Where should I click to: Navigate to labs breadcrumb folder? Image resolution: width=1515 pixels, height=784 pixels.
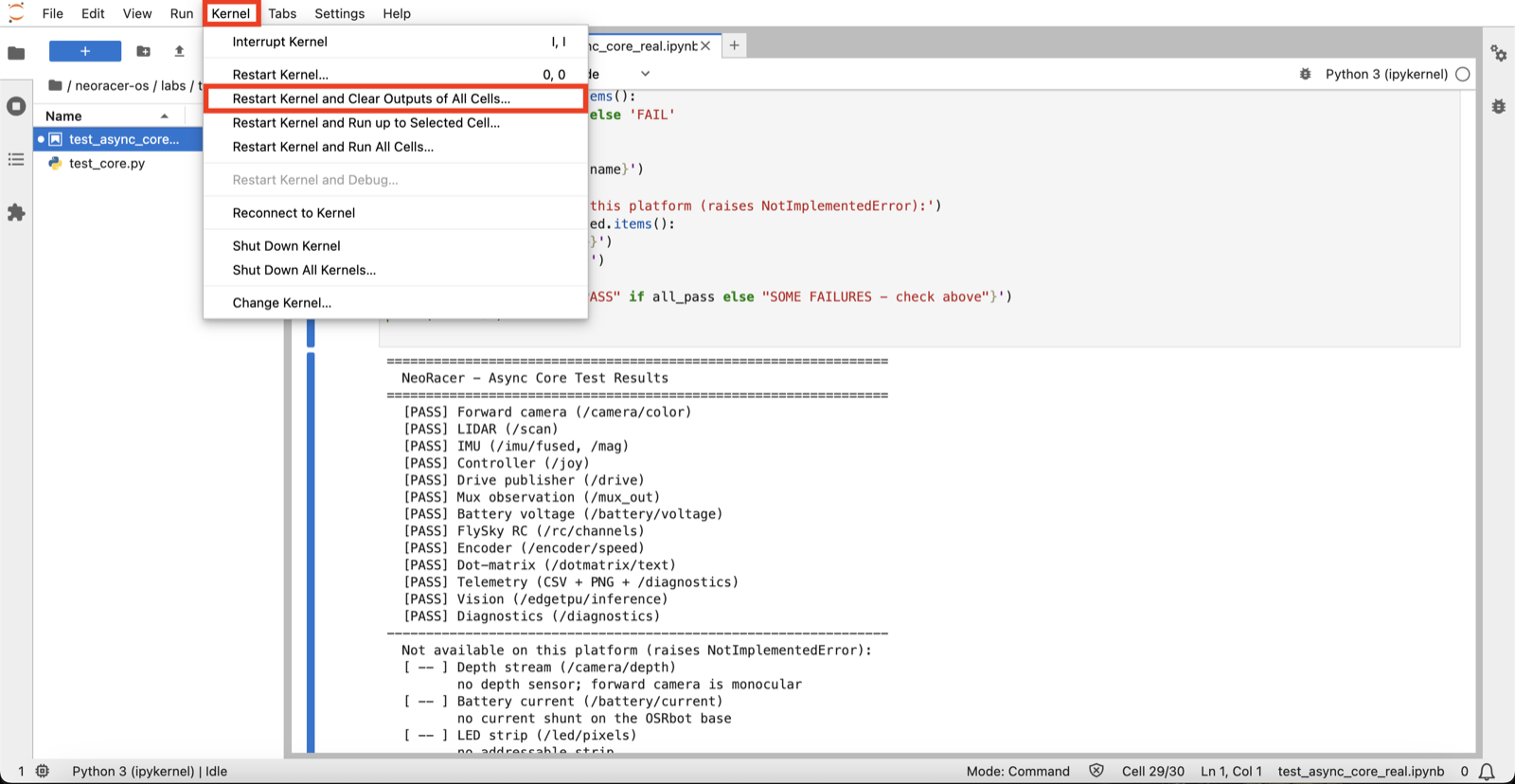point(173,85)
